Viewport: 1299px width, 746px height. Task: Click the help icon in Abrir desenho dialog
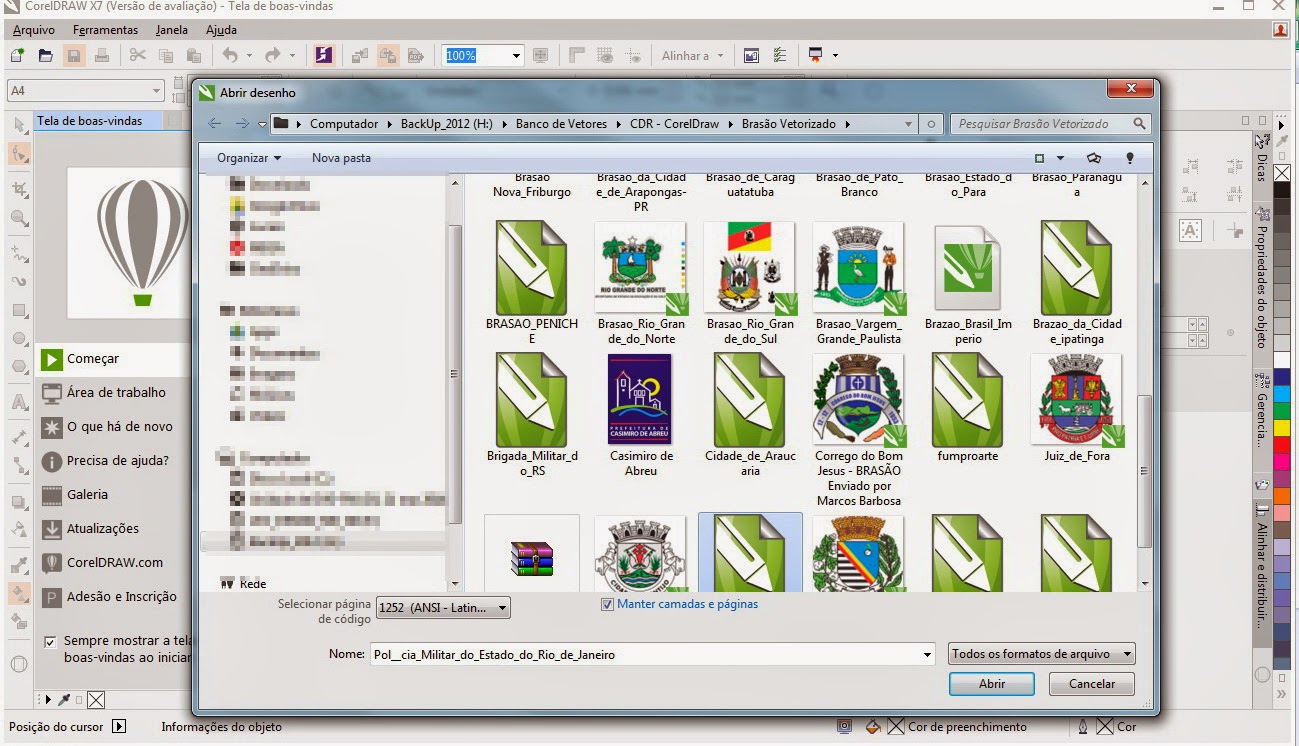[x=1130, y=158]
